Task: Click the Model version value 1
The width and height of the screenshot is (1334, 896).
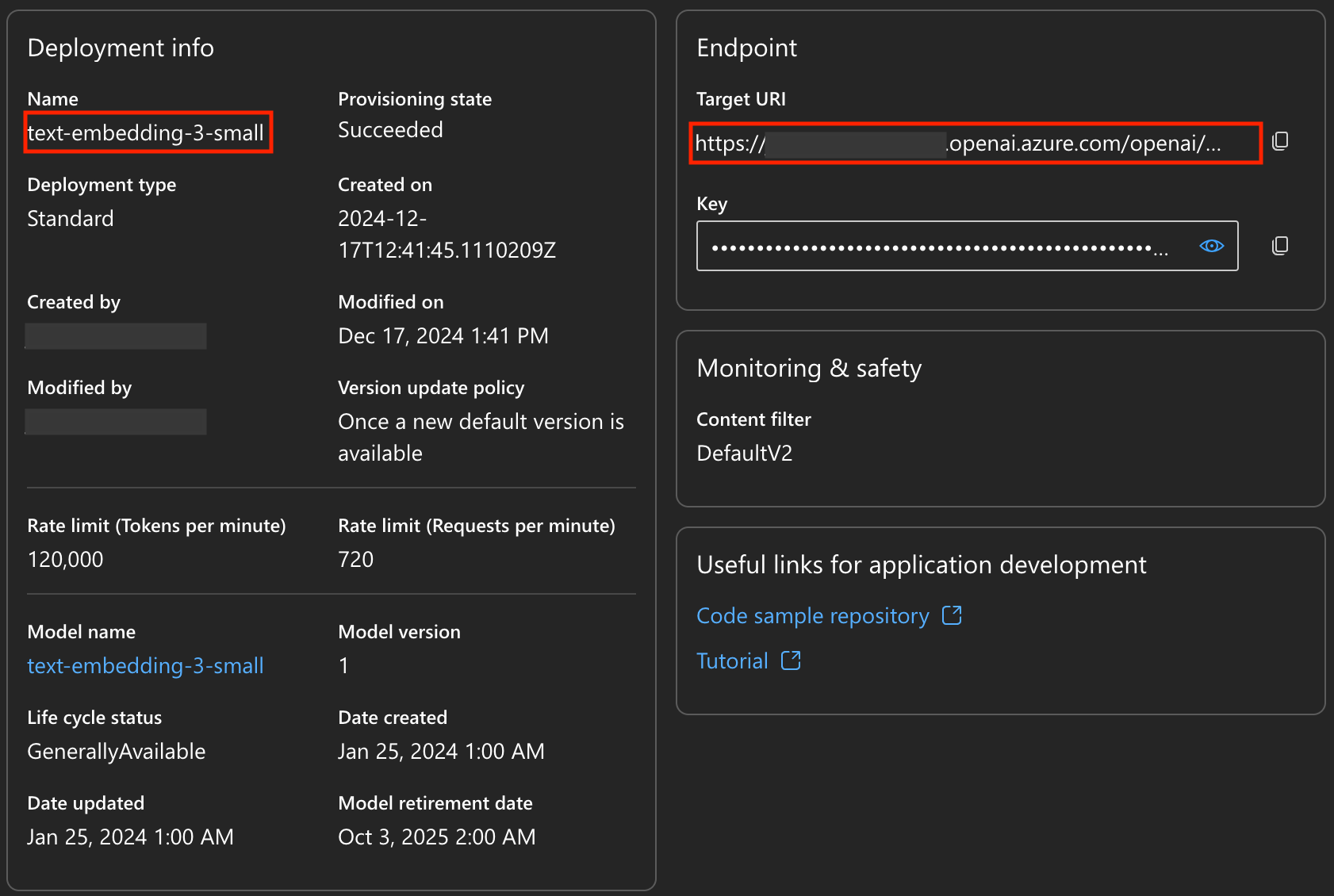Action: (x=343, y=666)
